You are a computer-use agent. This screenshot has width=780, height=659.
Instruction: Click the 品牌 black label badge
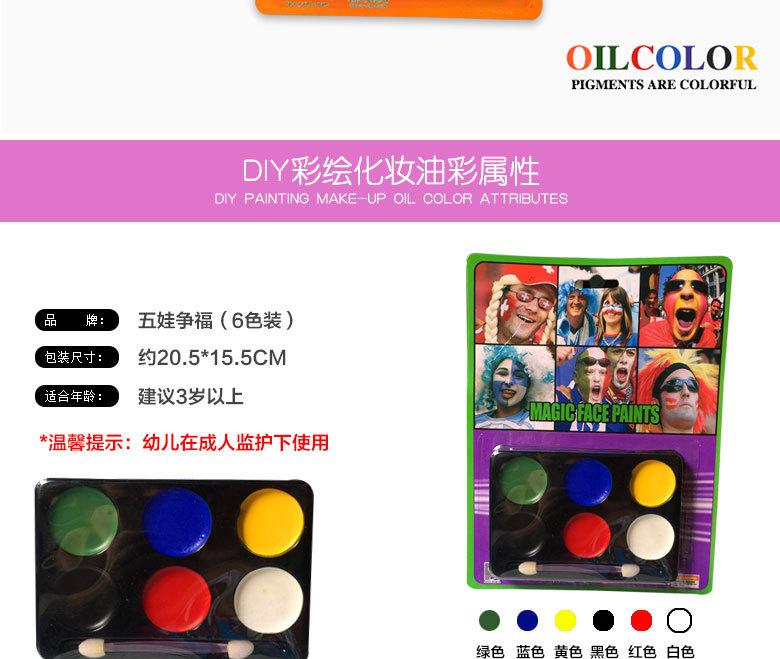[77, 320]
